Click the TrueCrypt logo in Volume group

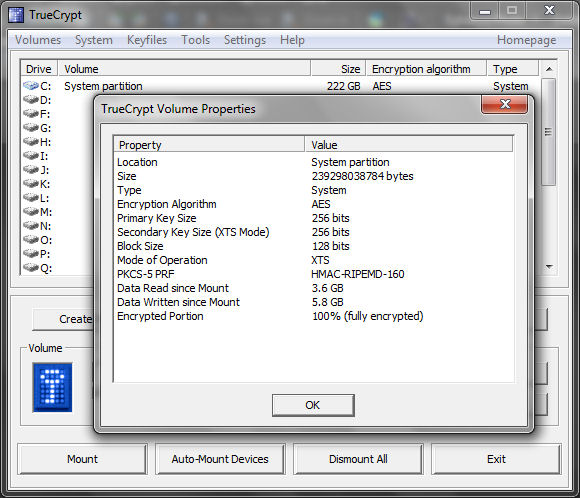[52, 387]
